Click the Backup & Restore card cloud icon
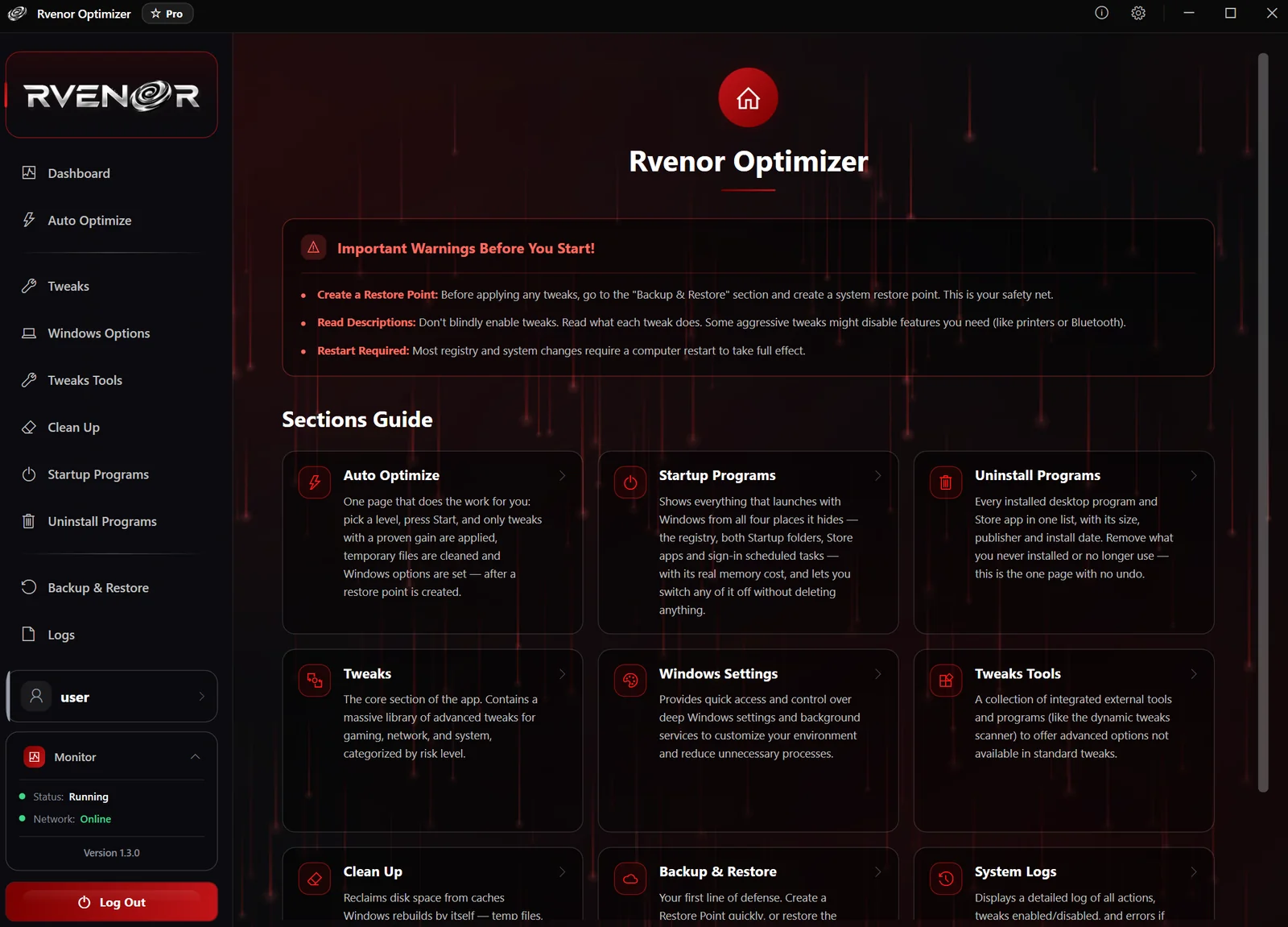This screenshot has height=927, width=1288. [x=630, y=879]
